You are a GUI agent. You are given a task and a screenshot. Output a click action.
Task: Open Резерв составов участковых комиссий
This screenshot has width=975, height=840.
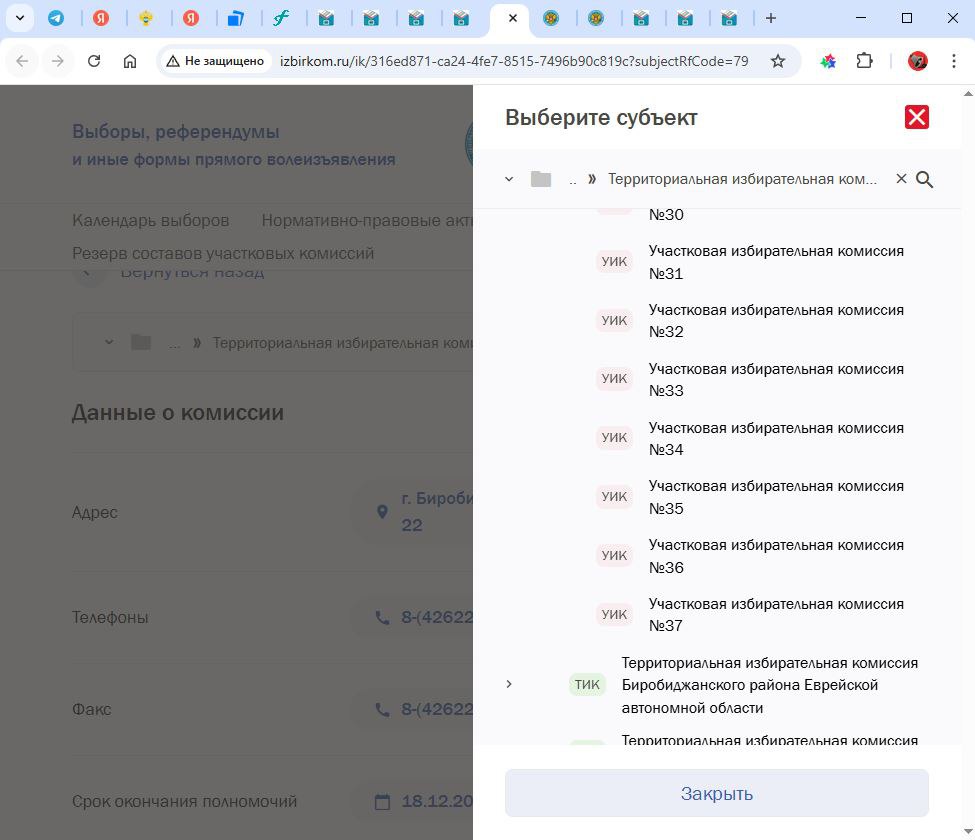tap(223, 253)
